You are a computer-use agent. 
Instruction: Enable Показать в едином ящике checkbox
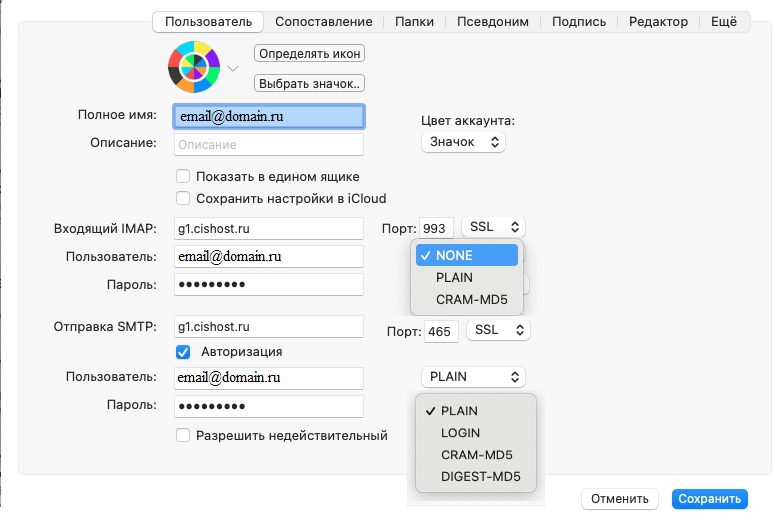click(x=183, y=176)
